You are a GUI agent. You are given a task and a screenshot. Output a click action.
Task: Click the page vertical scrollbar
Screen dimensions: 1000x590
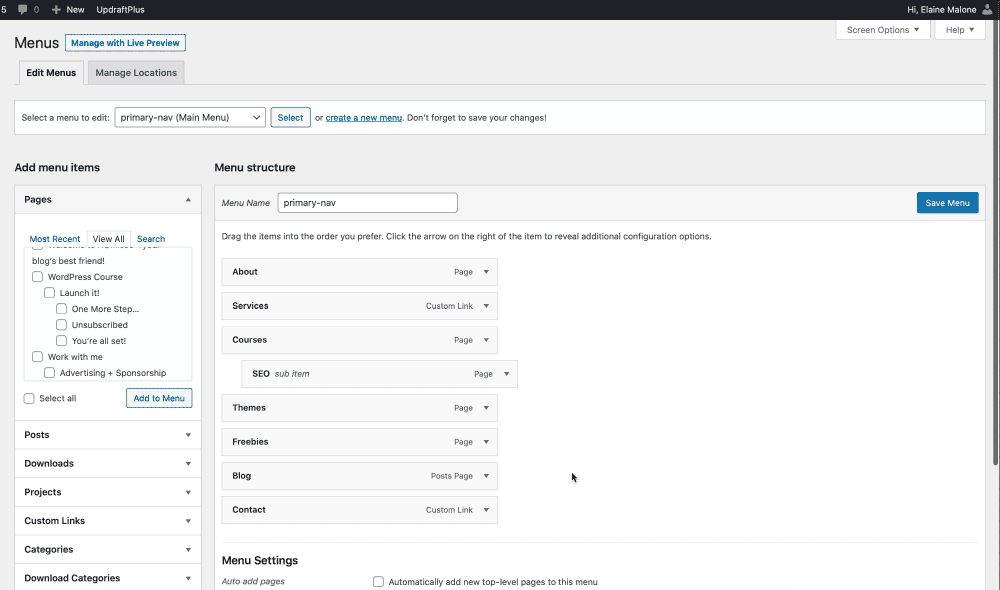click(x=996, y=242)
